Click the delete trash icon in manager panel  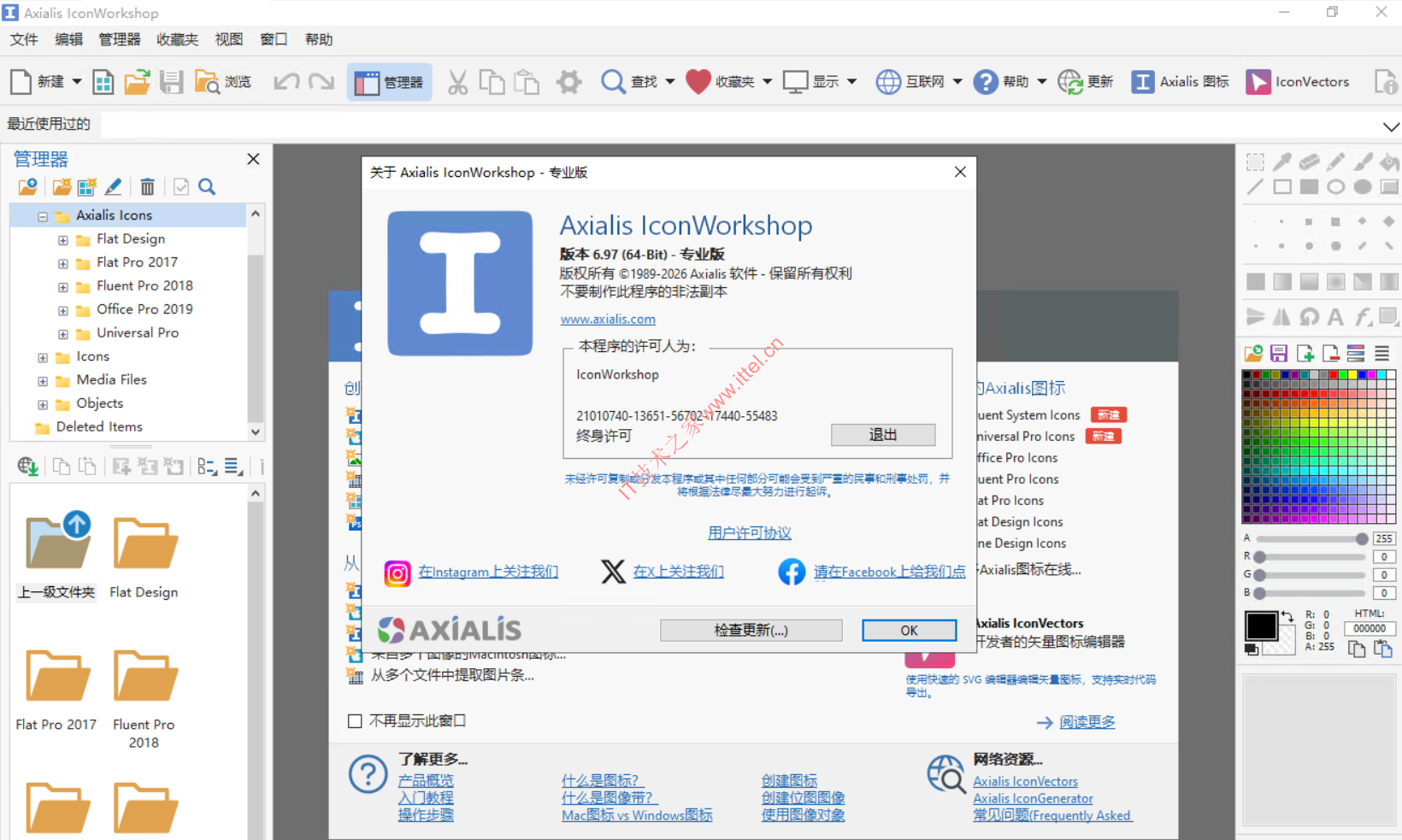point(147,187)
